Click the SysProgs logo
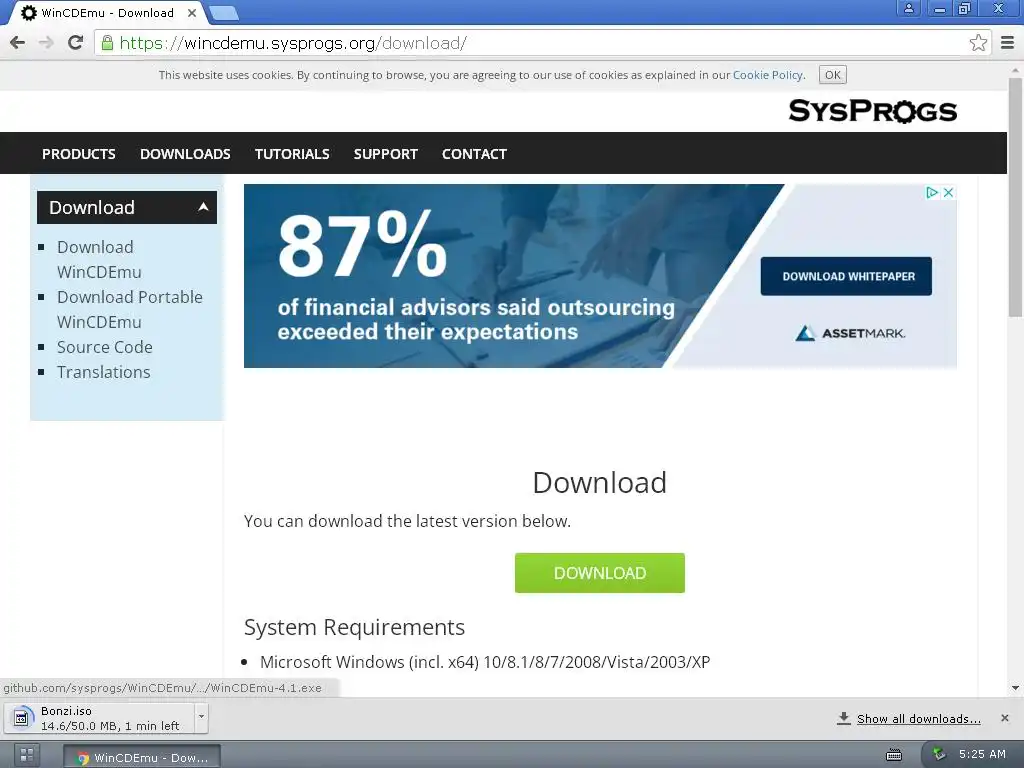The image size is (1024, 768). pos(872,111)
